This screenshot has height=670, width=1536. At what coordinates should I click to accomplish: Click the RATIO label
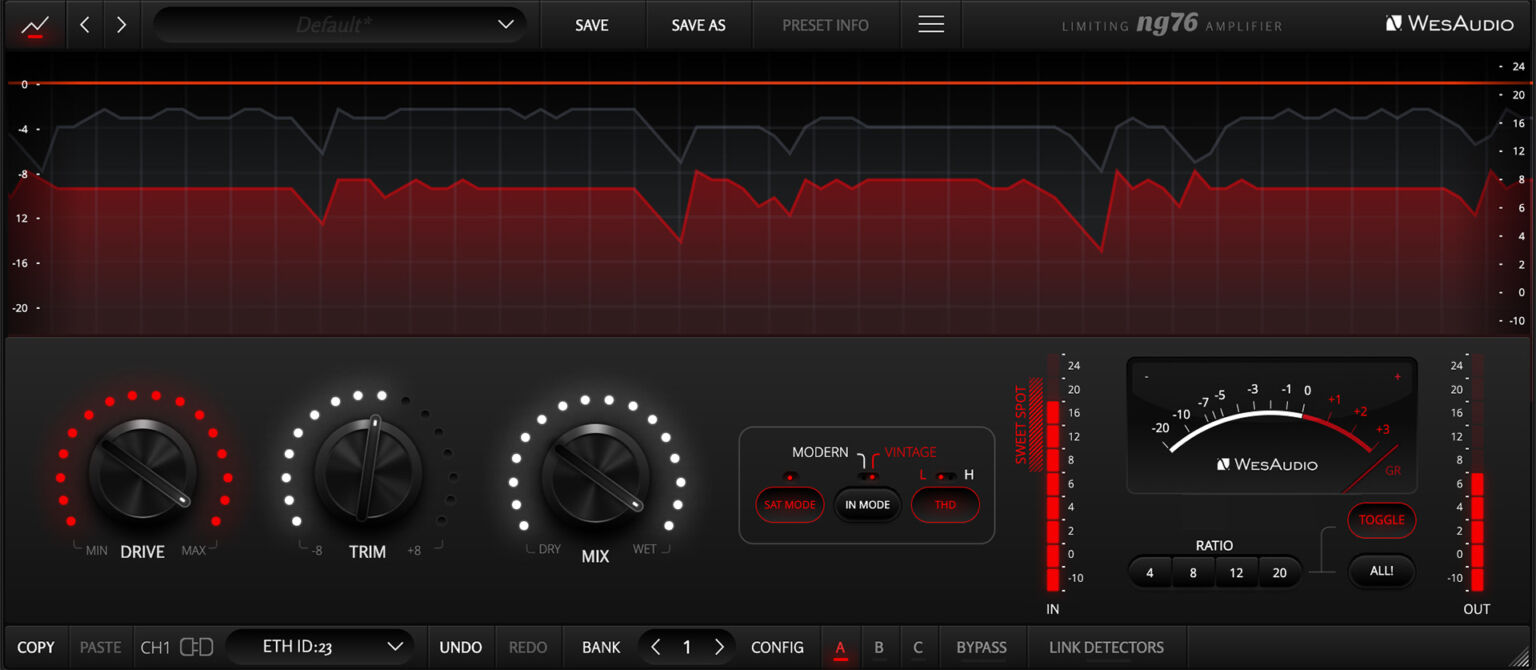pos(1214,546)
